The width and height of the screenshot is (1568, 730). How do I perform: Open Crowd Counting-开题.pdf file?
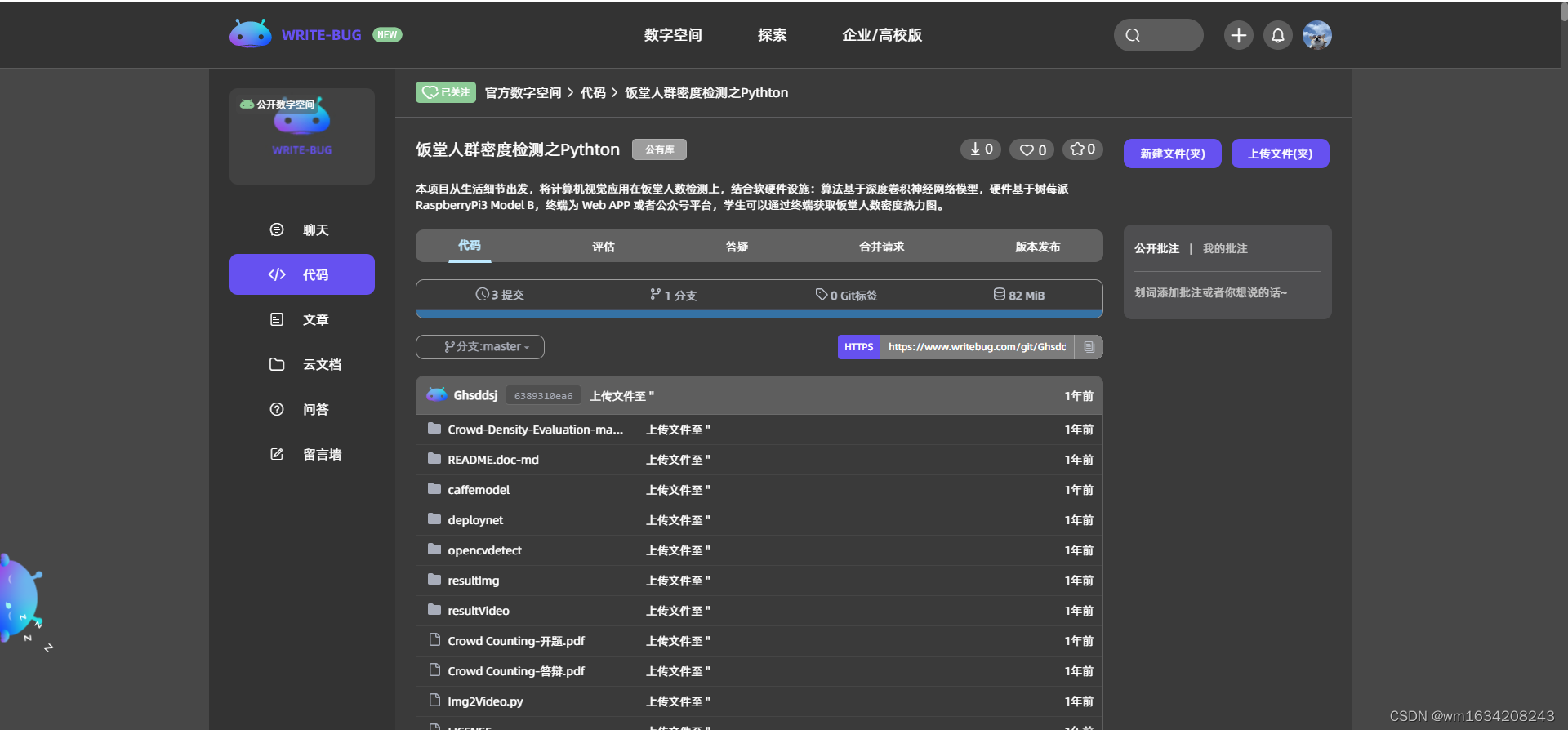pos(516,641)
